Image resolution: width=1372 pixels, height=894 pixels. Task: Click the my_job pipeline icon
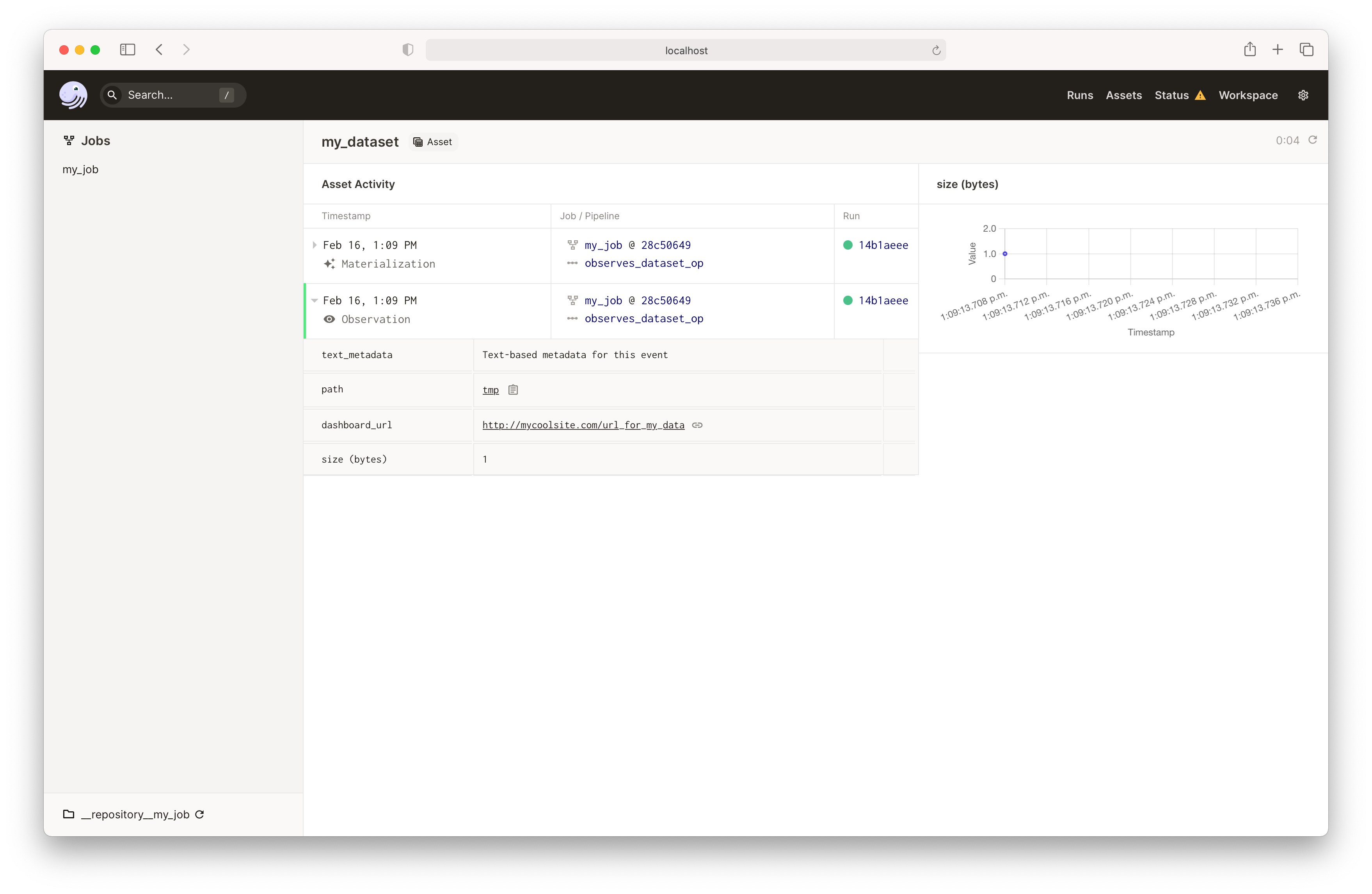tap(571, 245)
